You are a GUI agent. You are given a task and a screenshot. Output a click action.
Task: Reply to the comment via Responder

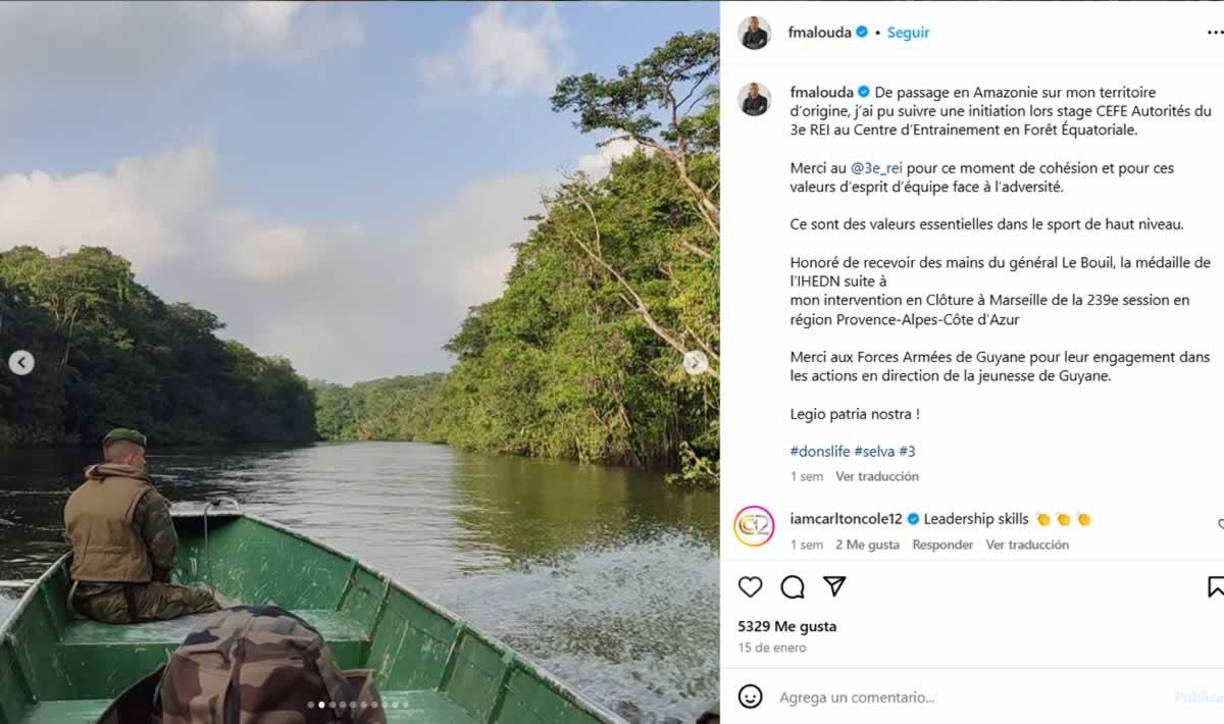pyautogui.click(x=944, y=544)
